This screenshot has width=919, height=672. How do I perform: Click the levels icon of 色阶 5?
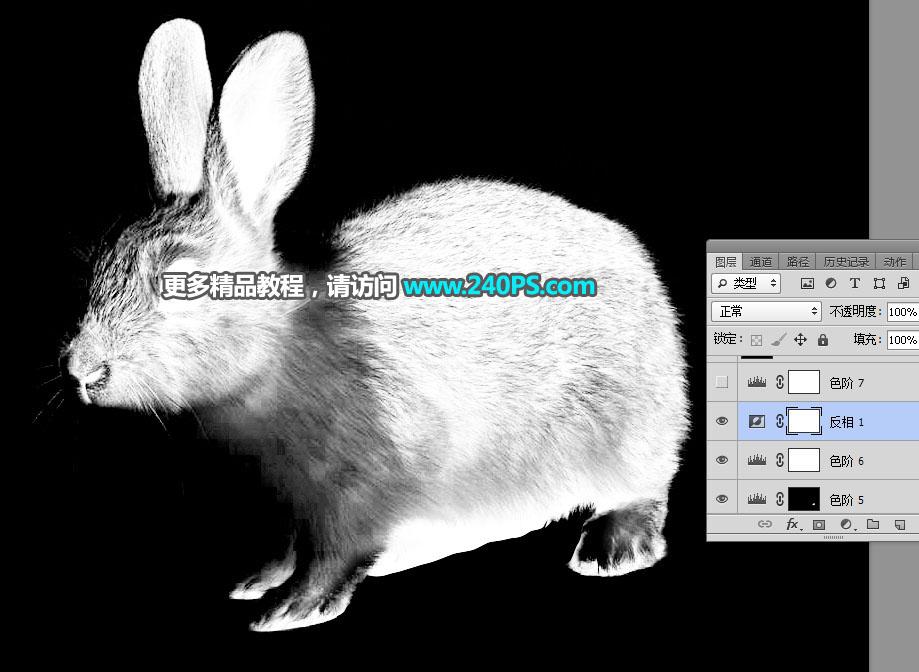pyautogui.click(x=757, y=499)
